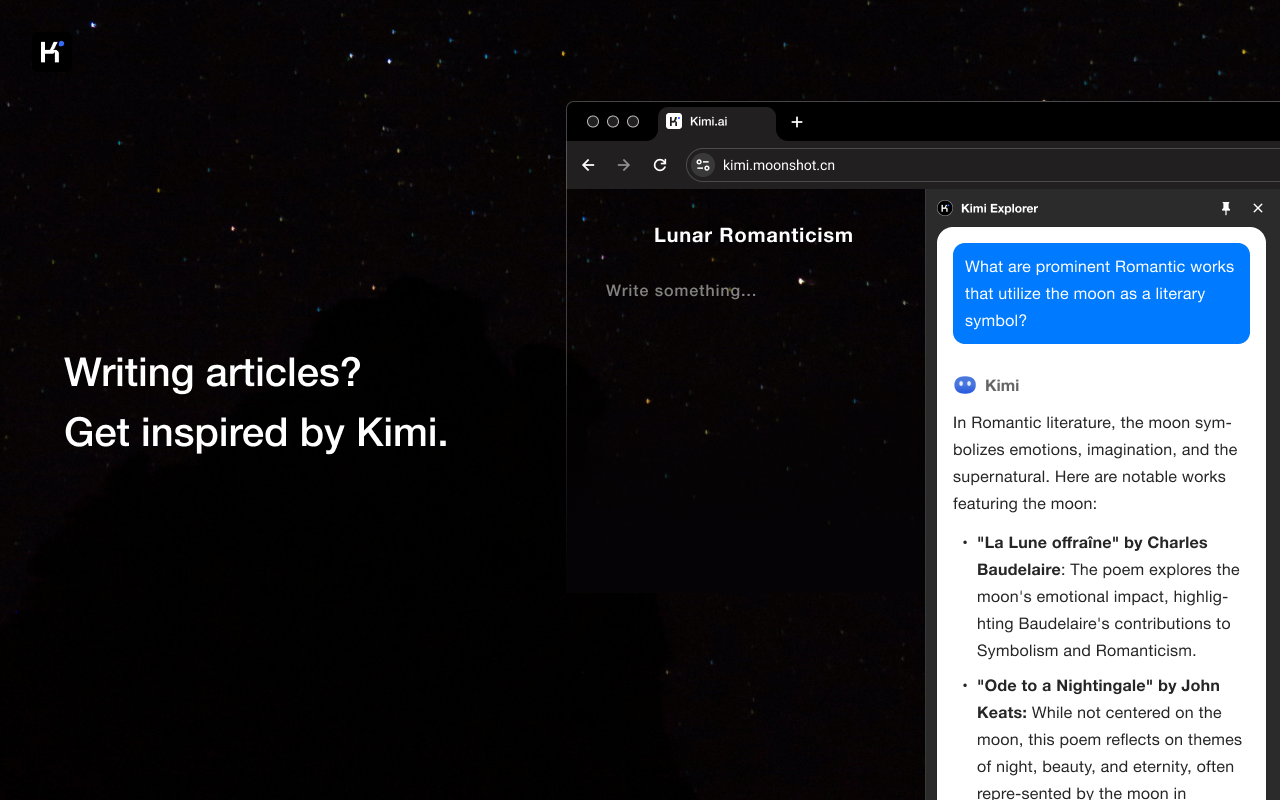Click the "Ode to a Nightingale" bullet item
The width and height of the screenshot is (1280, 800).
point(1106,738)
